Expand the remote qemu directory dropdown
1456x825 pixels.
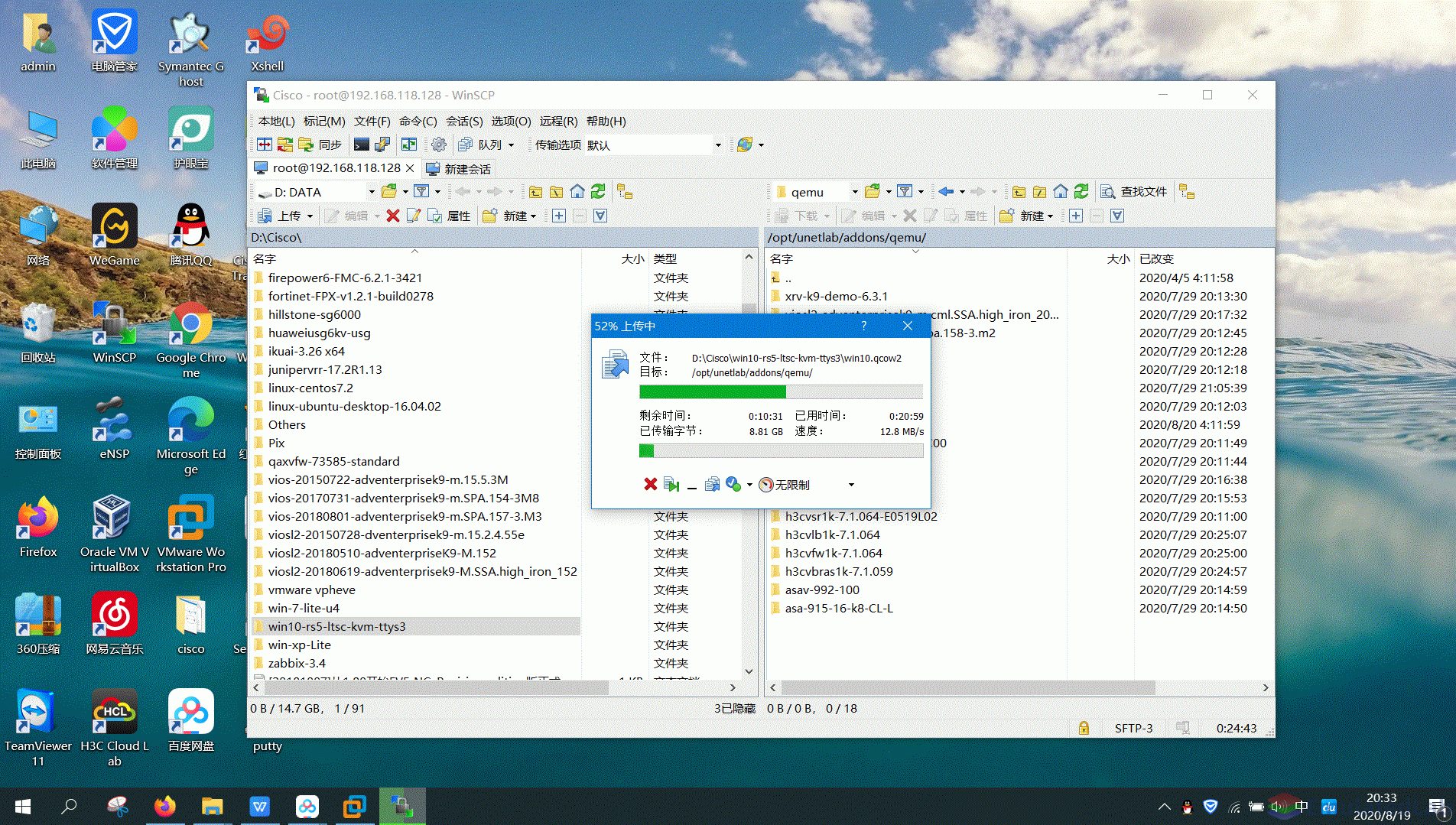pyautogui.click(x=855, y=192)
